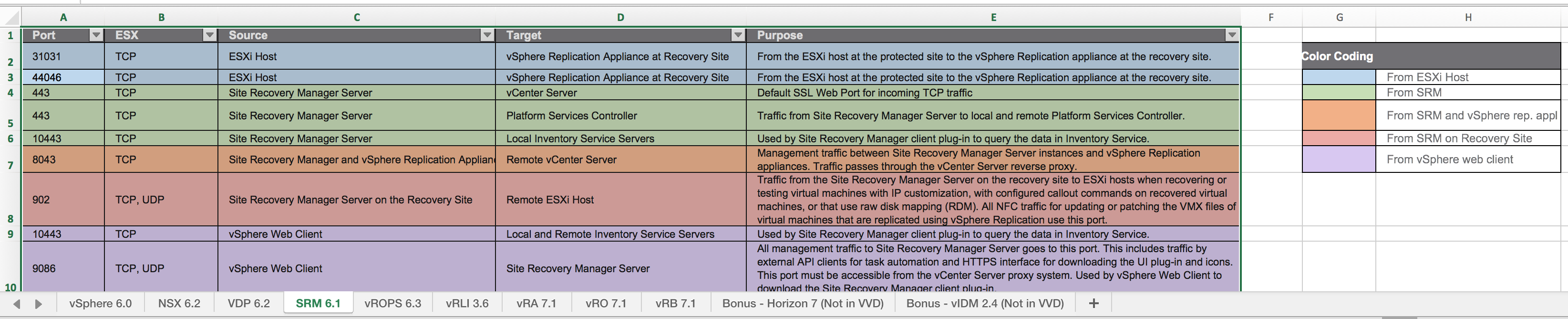Select the 'From vSphere web client' legend label
Screen dimensions: 1568x319
pyautogui.click(x=1468, y=159)
